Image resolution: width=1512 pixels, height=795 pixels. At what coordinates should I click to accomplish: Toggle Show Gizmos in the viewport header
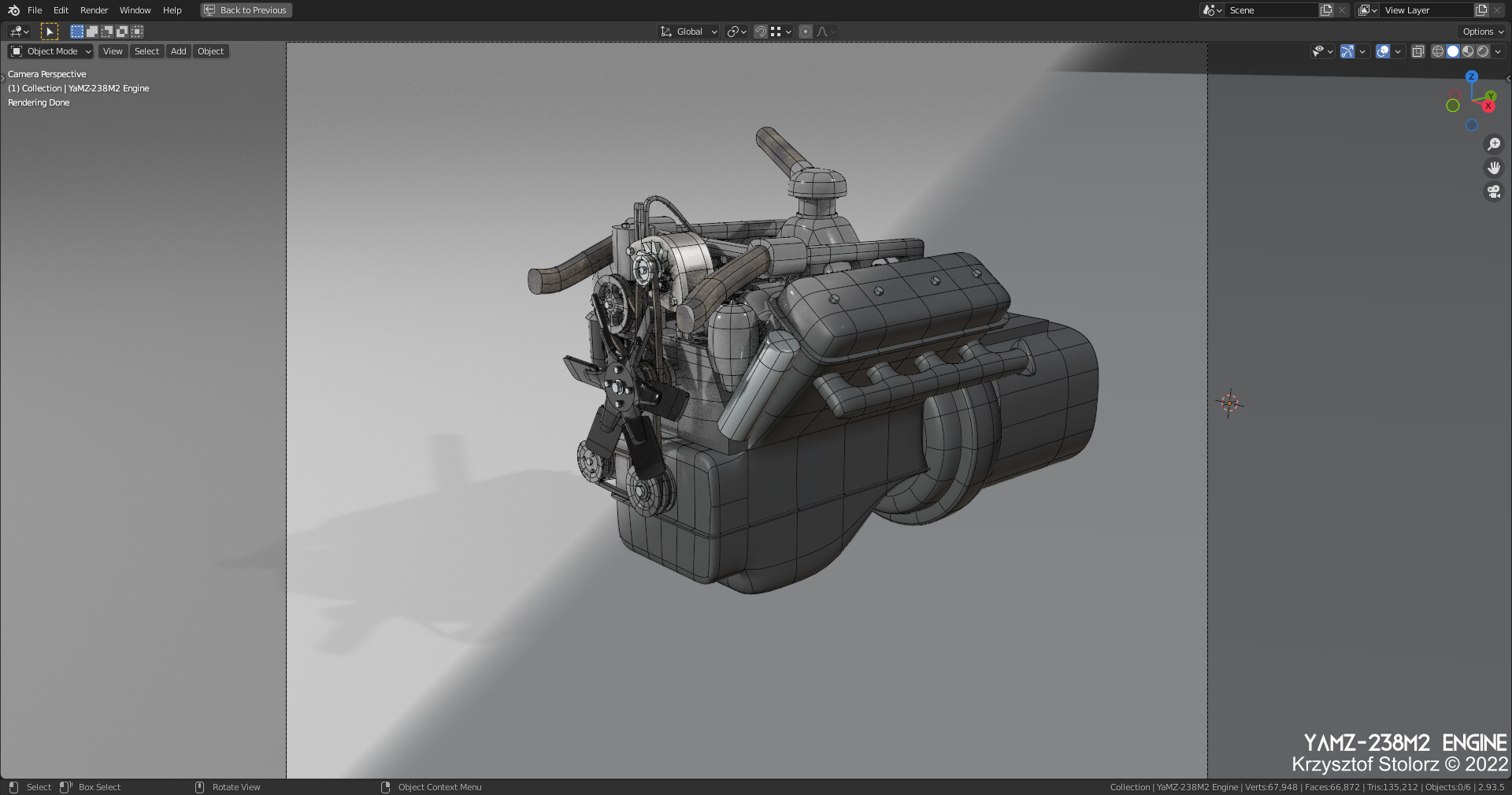[1346, 51]
